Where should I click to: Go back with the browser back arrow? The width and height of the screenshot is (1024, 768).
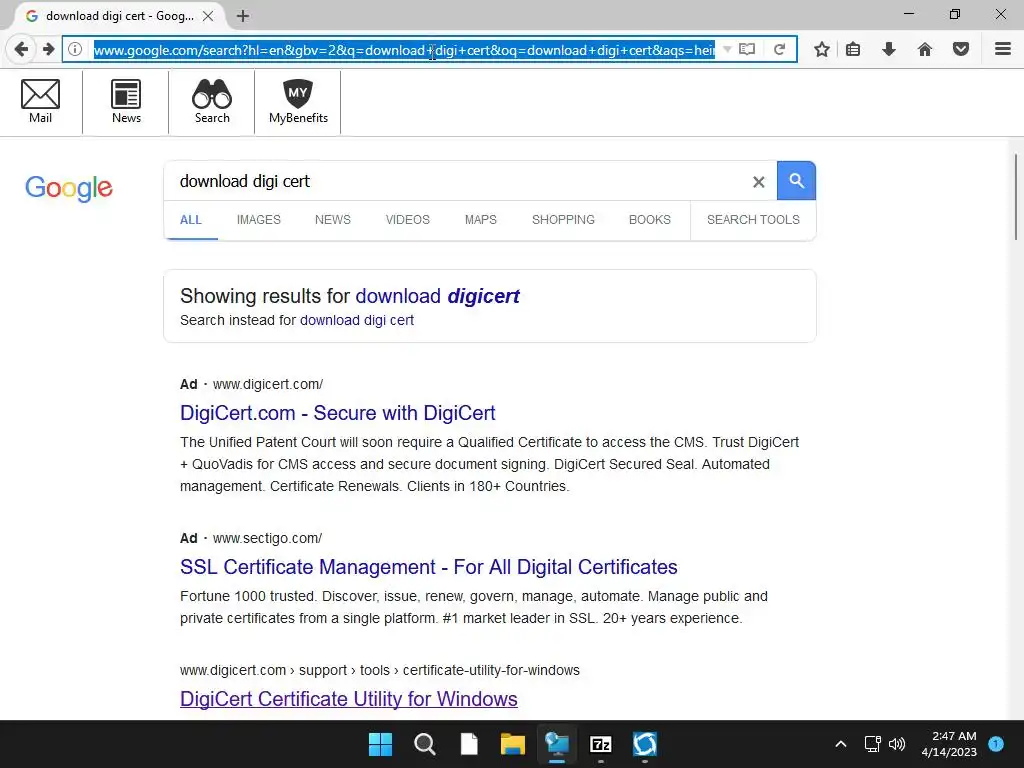point(21,49)
